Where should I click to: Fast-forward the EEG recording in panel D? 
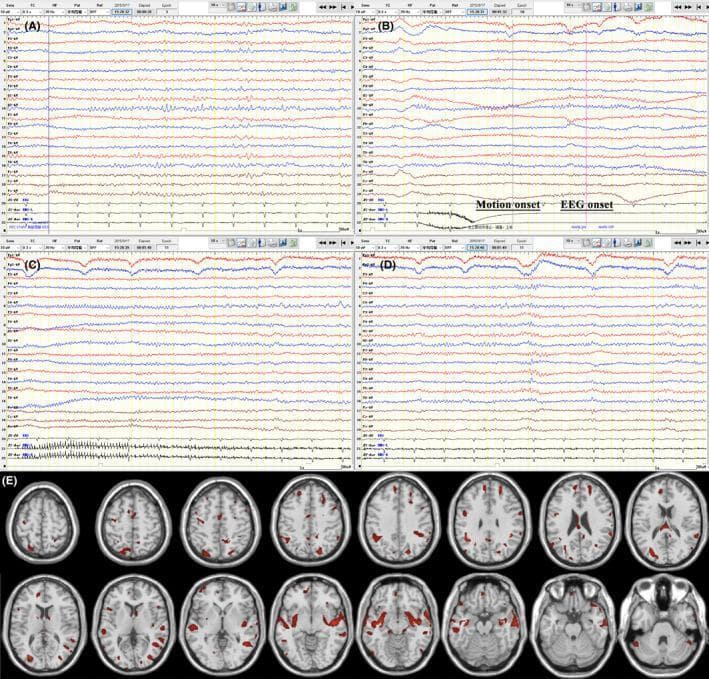point(688,243)
